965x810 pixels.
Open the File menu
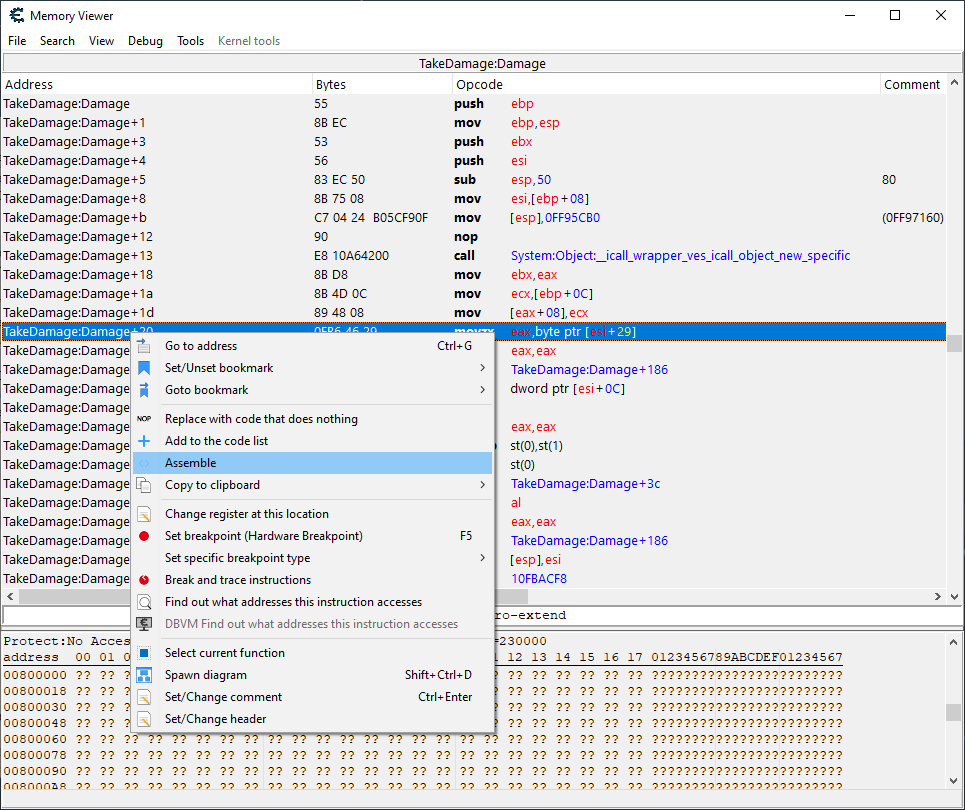click(17, 41)
